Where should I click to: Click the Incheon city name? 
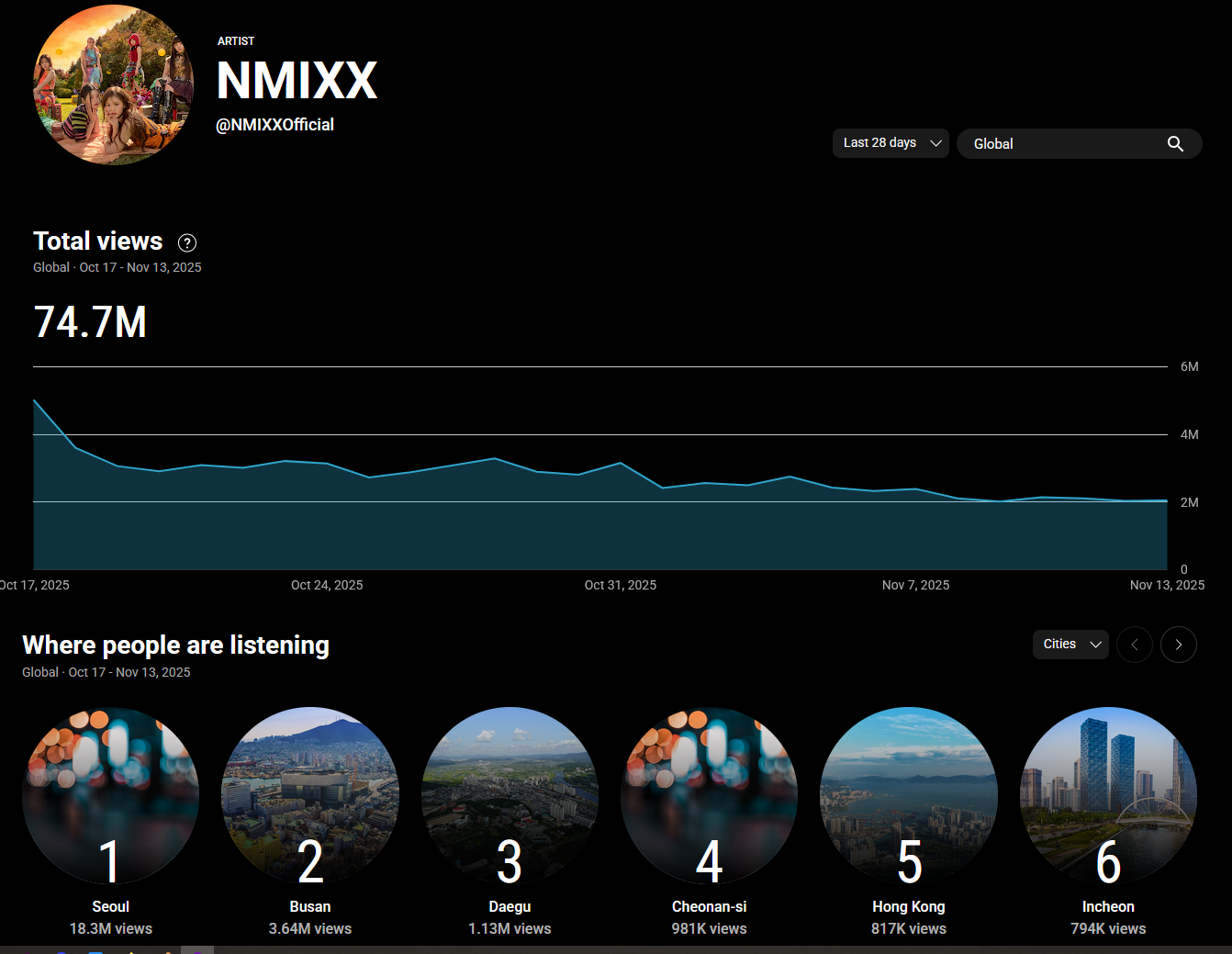(1108, 907)
